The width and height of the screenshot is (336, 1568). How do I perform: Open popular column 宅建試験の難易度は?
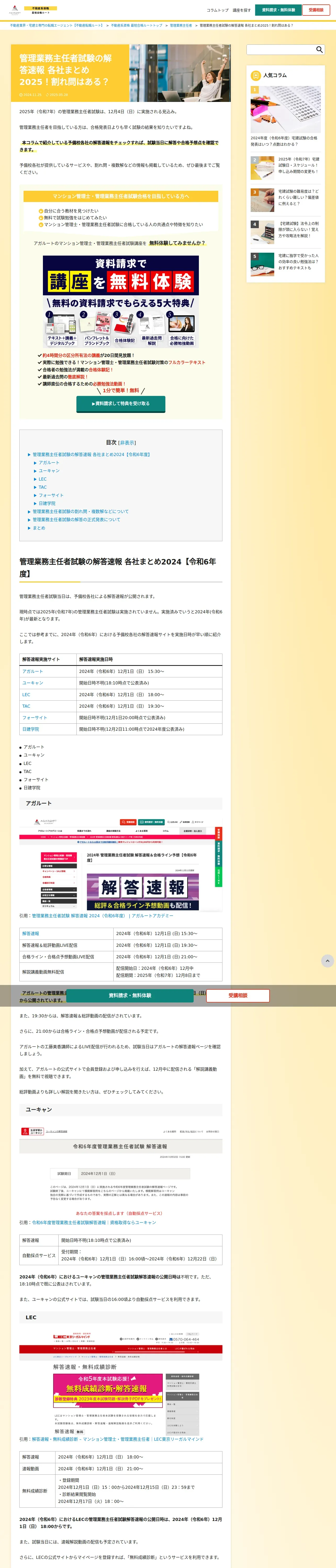[x=285, y=200]
